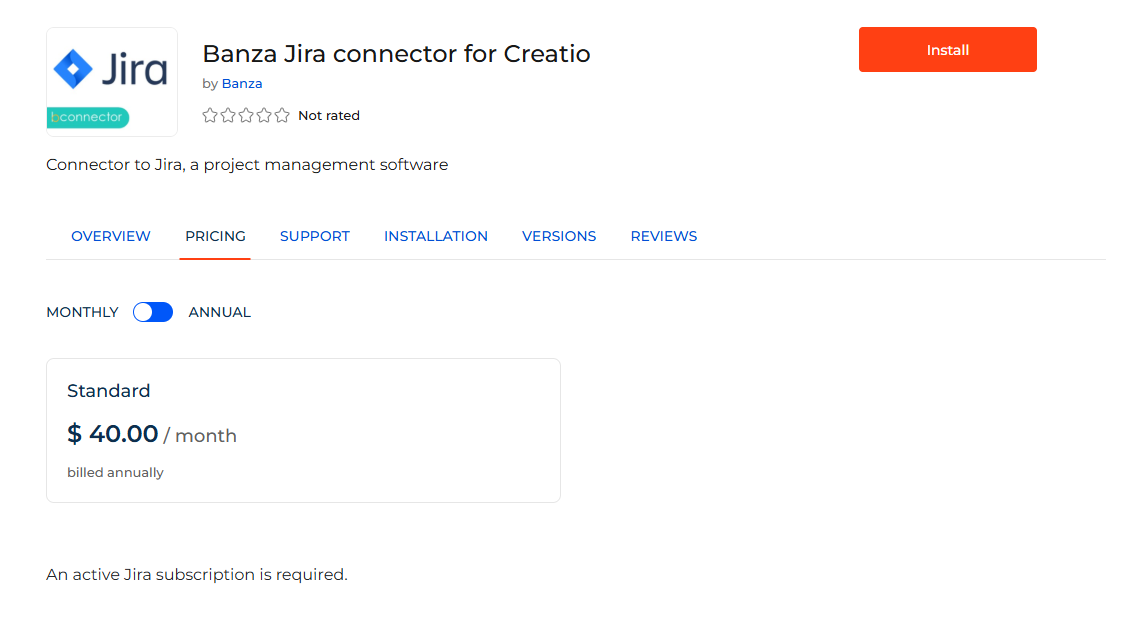Viewport: 1127px width, 623px height.
Task: Click the red Install button
Action: coord(947,50)
